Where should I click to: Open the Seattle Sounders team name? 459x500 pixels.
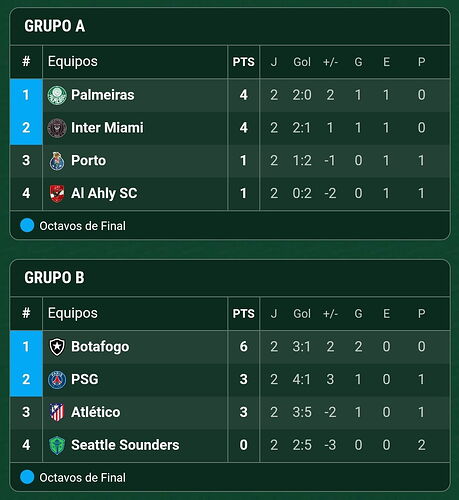[x=125, y=445]
